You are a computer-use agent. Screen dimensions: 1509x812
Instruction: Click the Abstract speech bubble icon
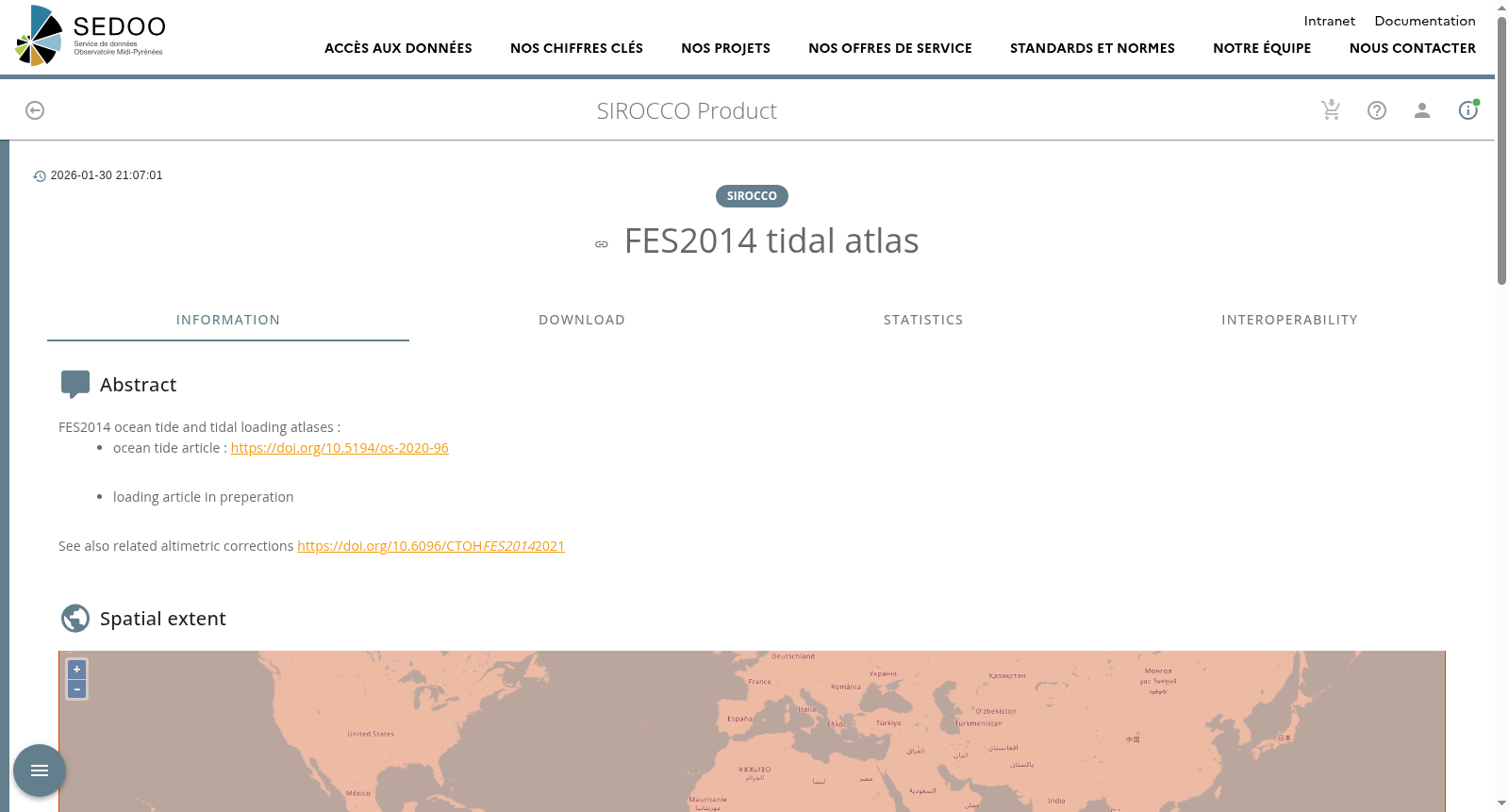coord(75,385)
